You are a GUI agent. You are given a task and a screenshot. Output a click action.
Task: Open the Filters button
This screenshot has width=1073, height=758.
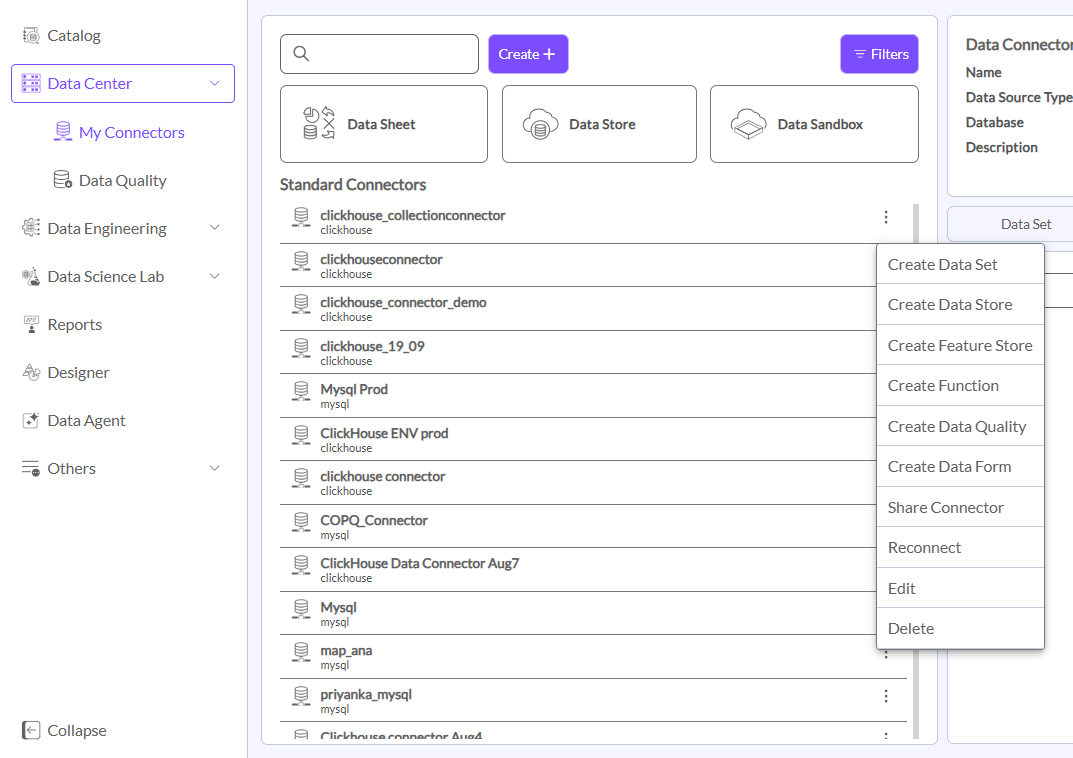pyautogui.click(x=879, y=54)
